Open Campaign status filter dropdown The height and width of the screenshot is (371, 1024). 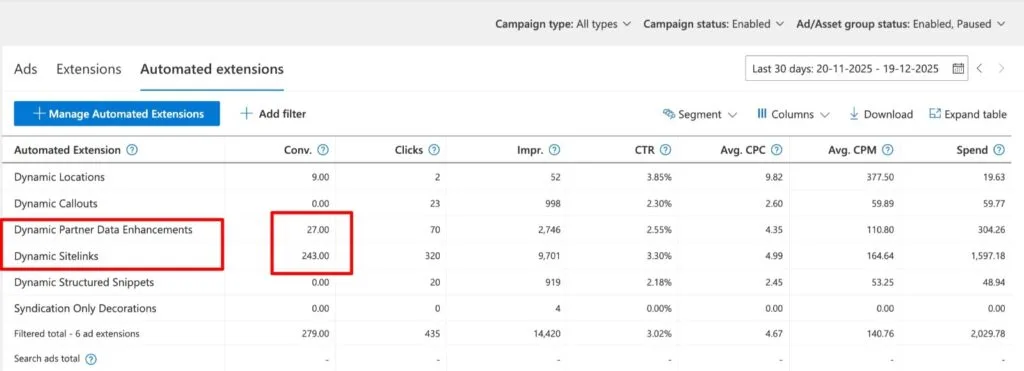tap(713, 24)
